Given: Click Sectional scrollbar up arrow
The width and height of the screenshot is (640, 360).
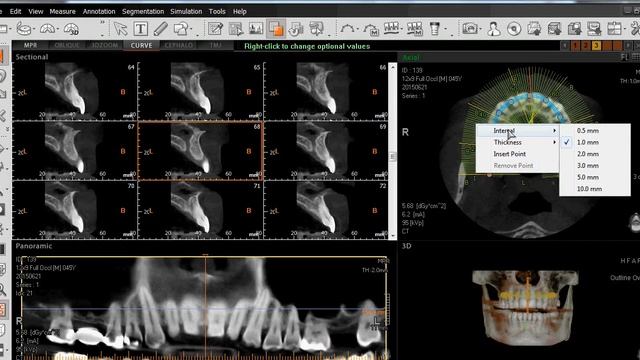Looking at the screenshot, I should coord(392,67).
